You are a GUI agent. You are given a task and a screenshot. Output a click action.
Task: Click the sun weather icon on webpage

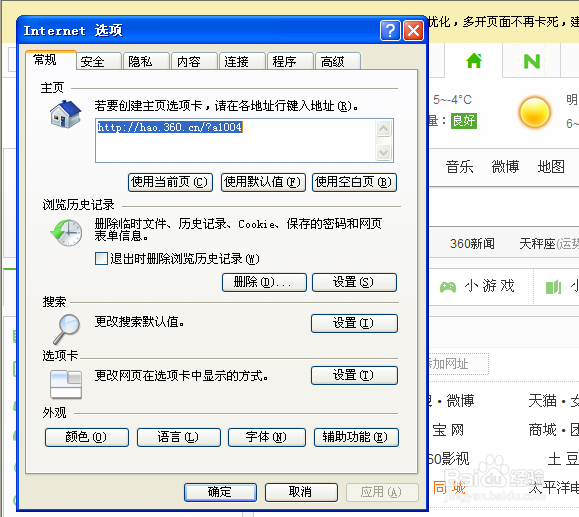pyautogui.click(x=534, y=112)
